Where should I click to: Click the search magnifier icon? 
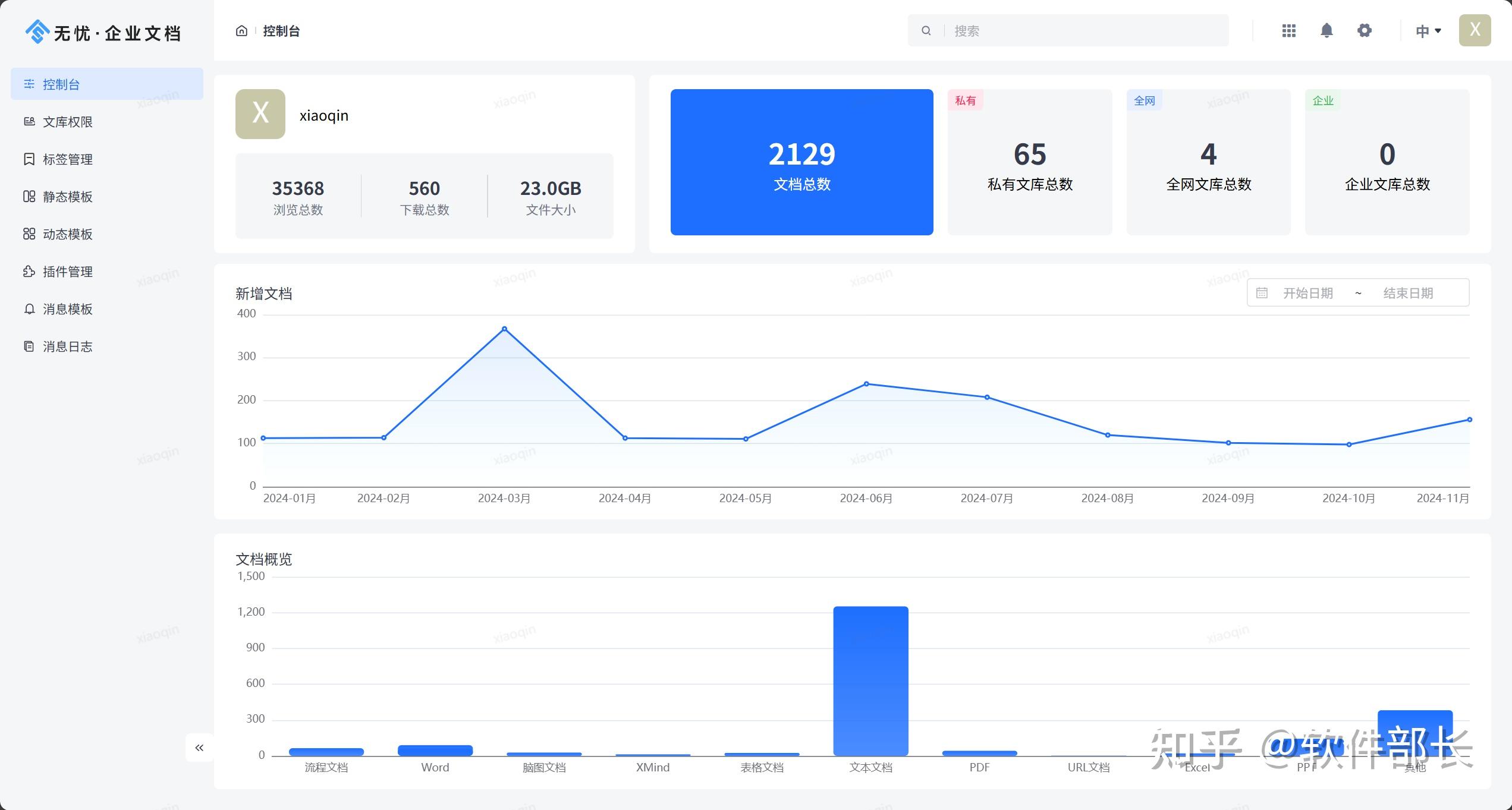pyautogui.click(x=926, y=31)
